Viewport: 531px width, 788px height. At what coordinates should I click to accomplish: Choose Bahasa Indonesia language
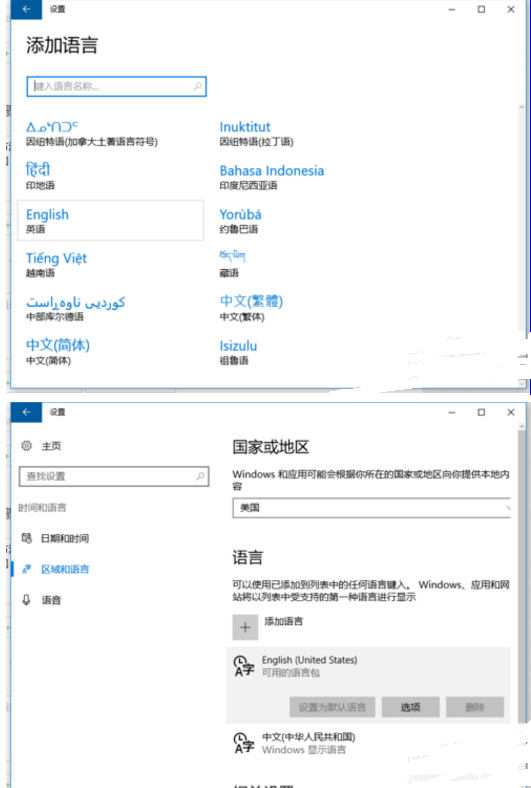click(x=272, y=177)
